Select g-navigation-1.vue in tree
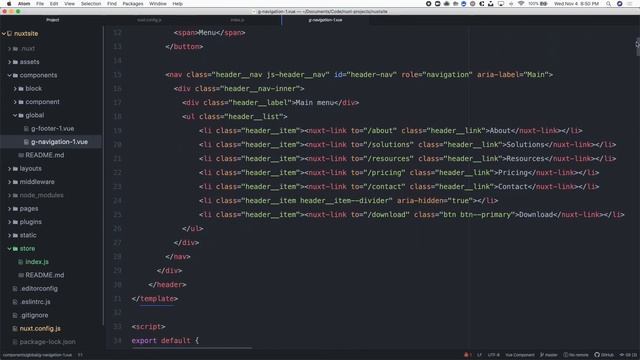The width and height of the screenshot is (640, 360). 59,142
